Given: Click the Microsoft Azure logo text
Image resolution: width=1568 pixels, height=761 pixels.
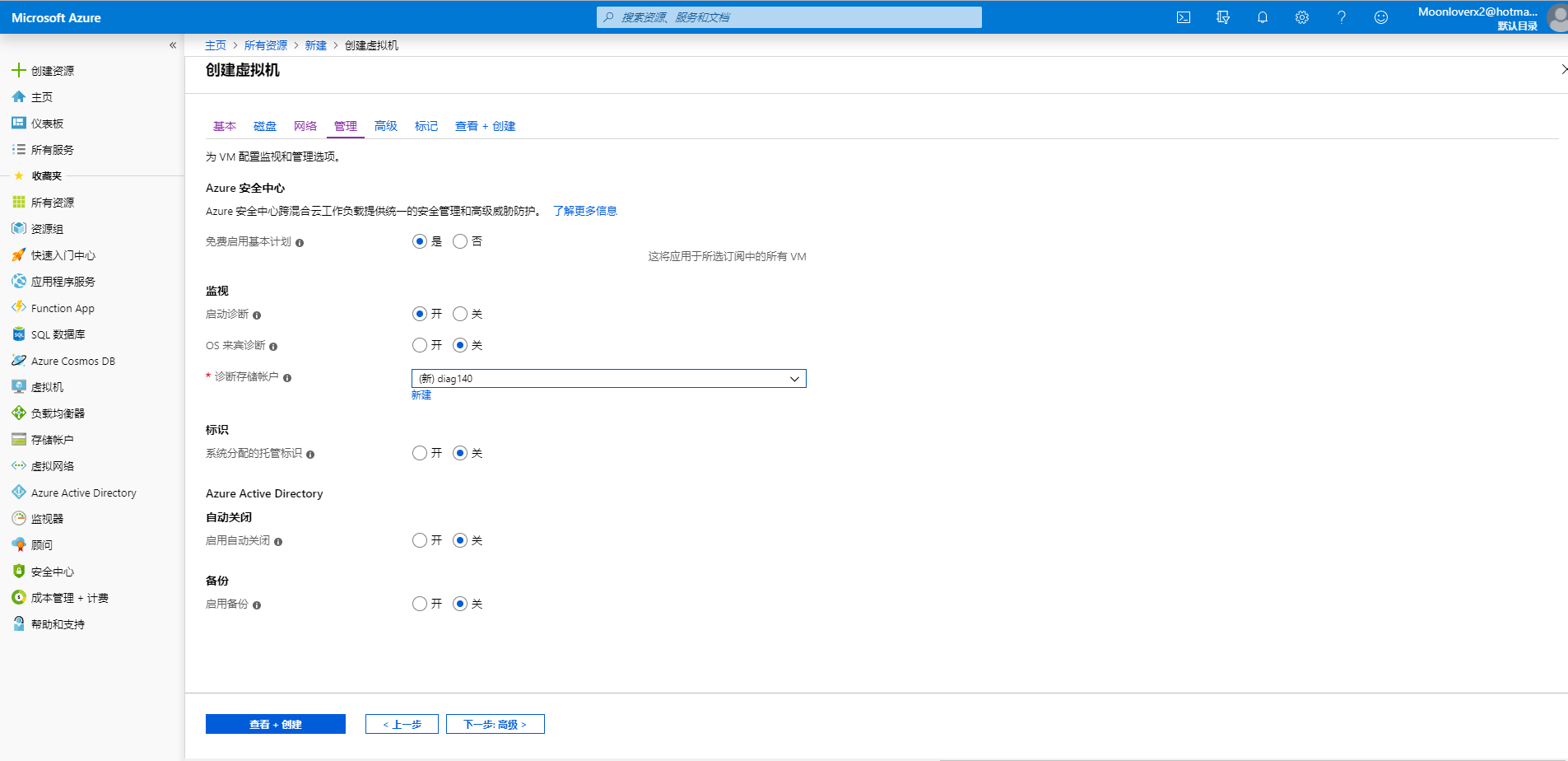Looking at the screenshot, I should pyautogui.click(x=56, y=17).
